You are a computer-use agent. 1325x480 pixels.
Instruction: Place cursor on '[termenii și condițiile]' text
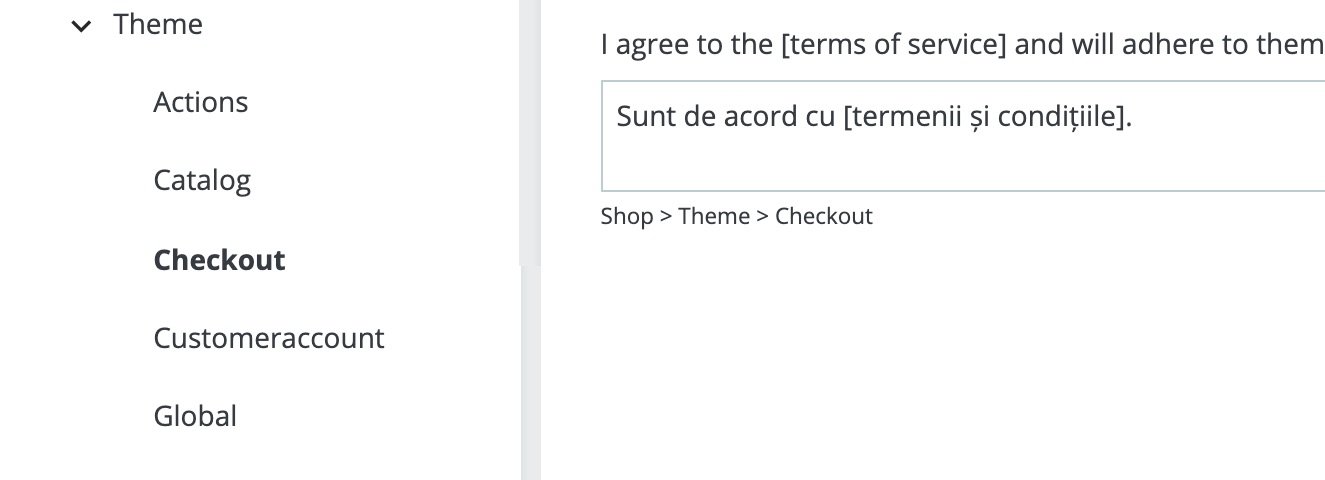click(x=986, y=117)
